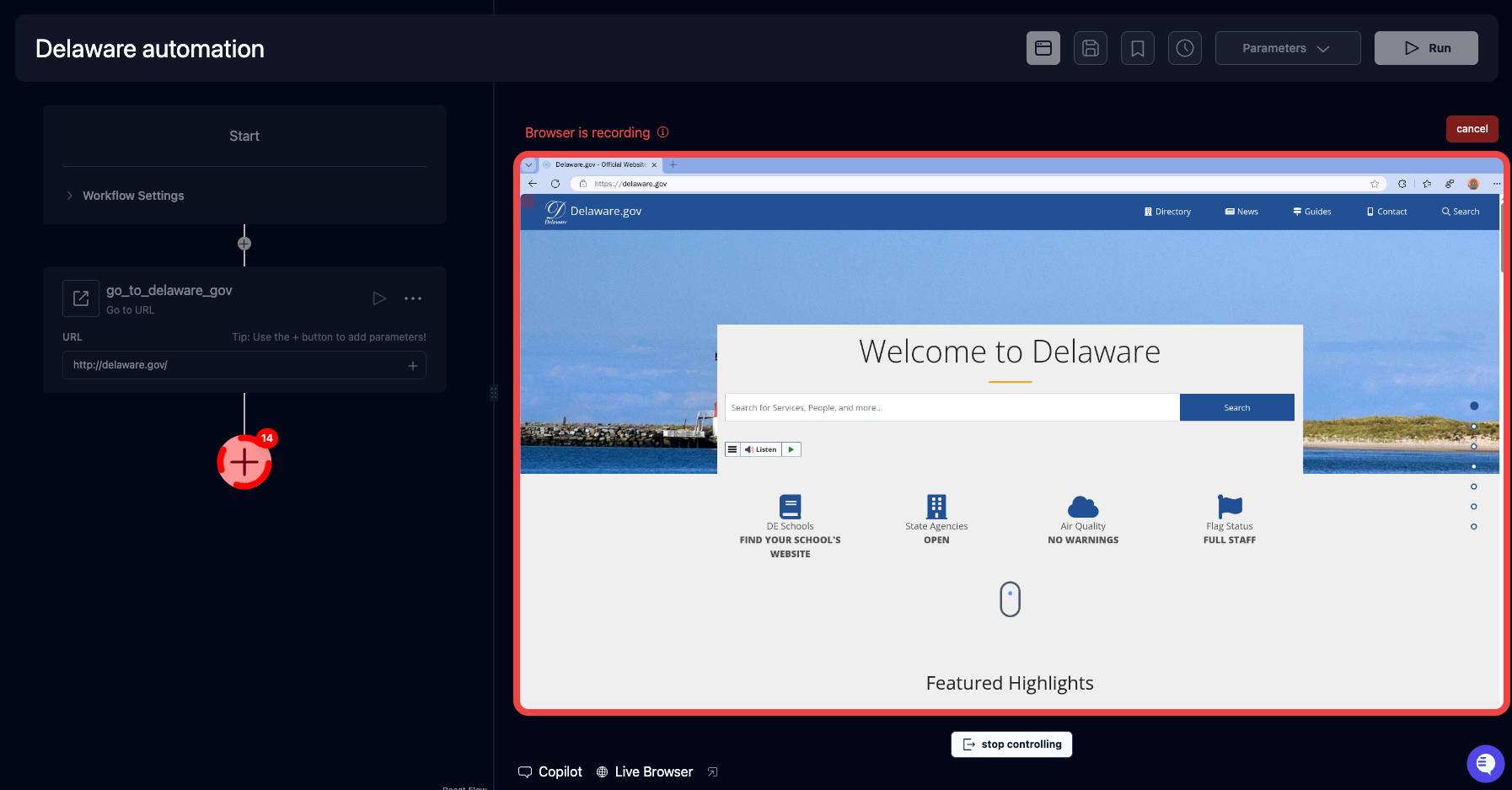Click the red add block button
1512x790 pixels.
(244, 462)
